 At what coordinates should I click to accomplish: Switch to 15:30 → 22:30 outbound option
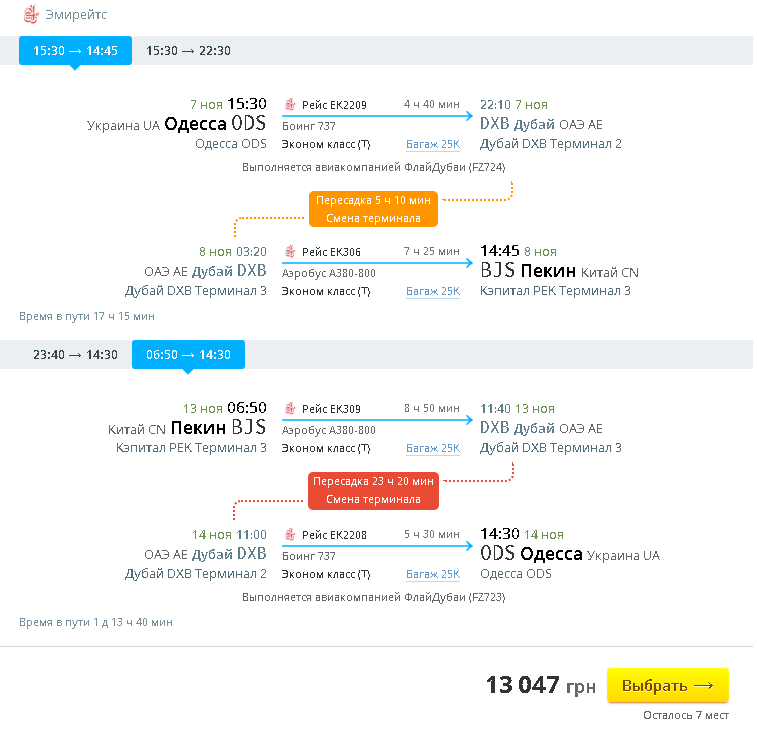click(188, 51)
